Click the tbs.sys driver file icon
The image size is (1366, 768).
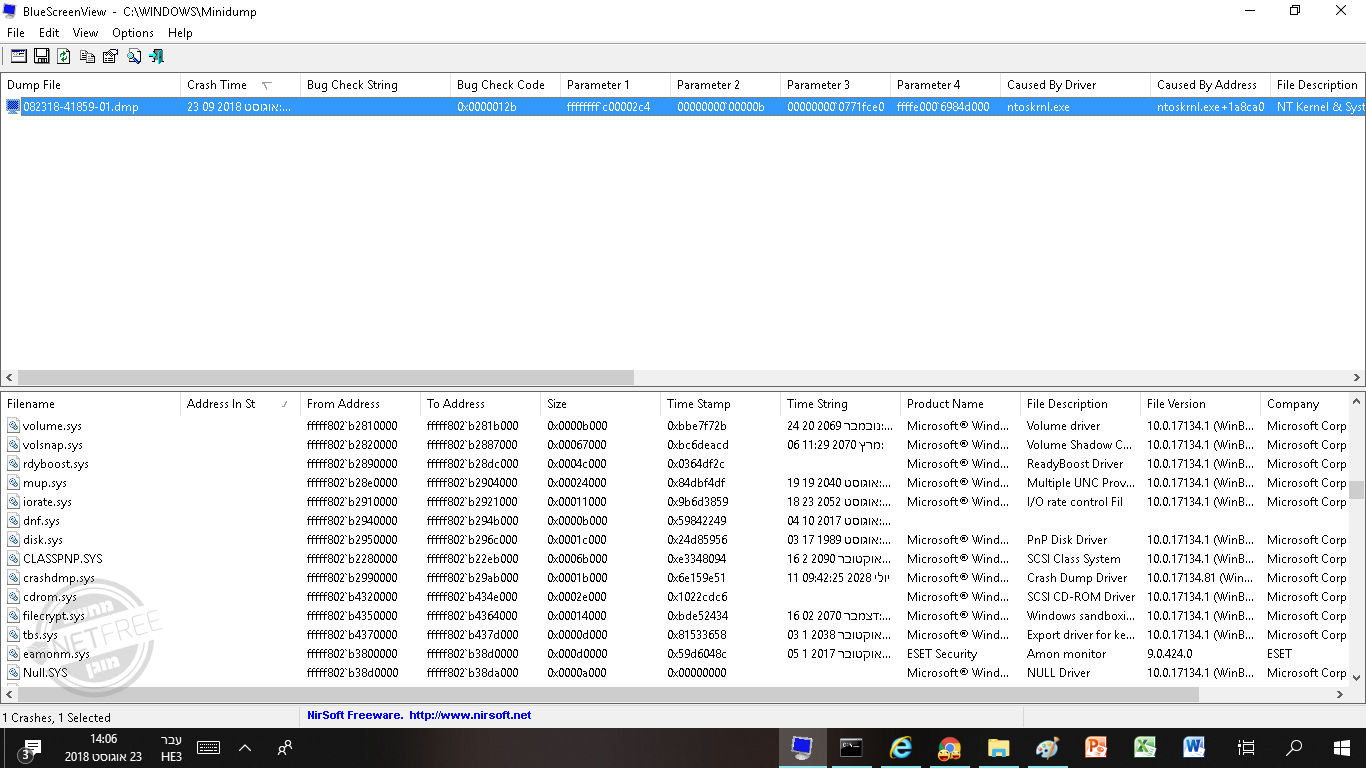tap(13, 635)
